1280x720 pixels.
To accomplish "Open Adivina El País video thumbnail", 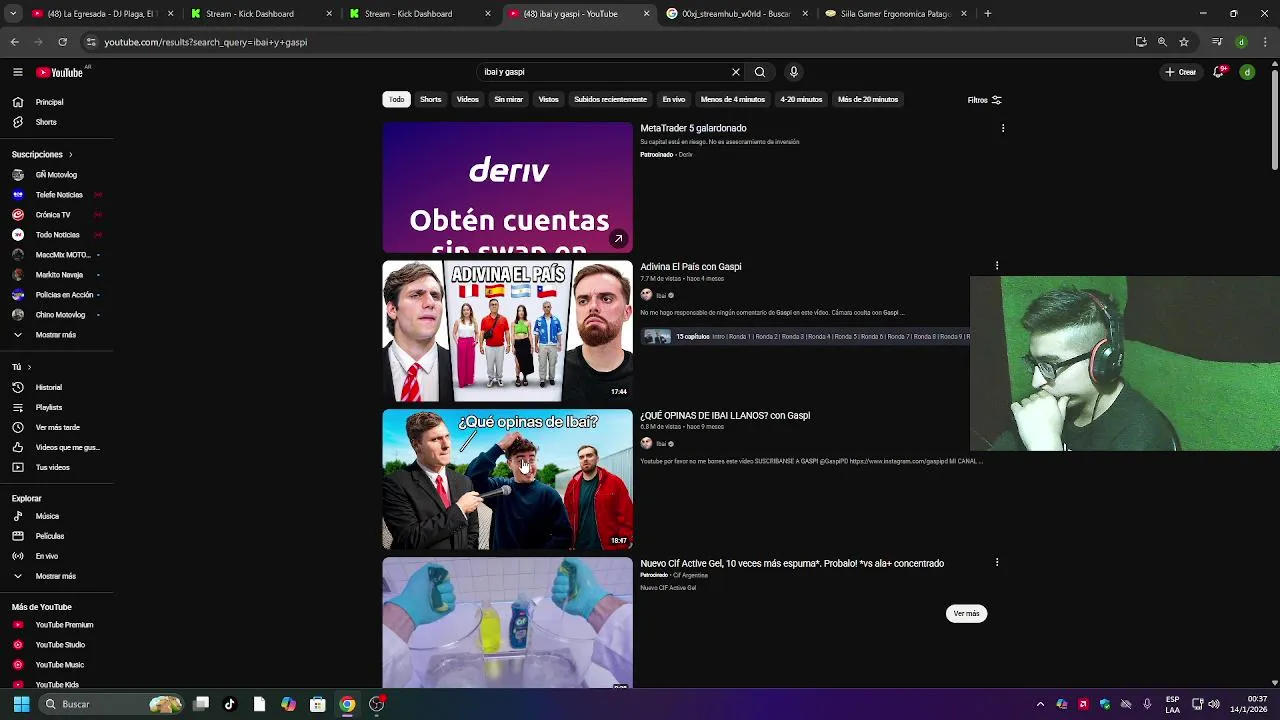I will click(507, 331).
